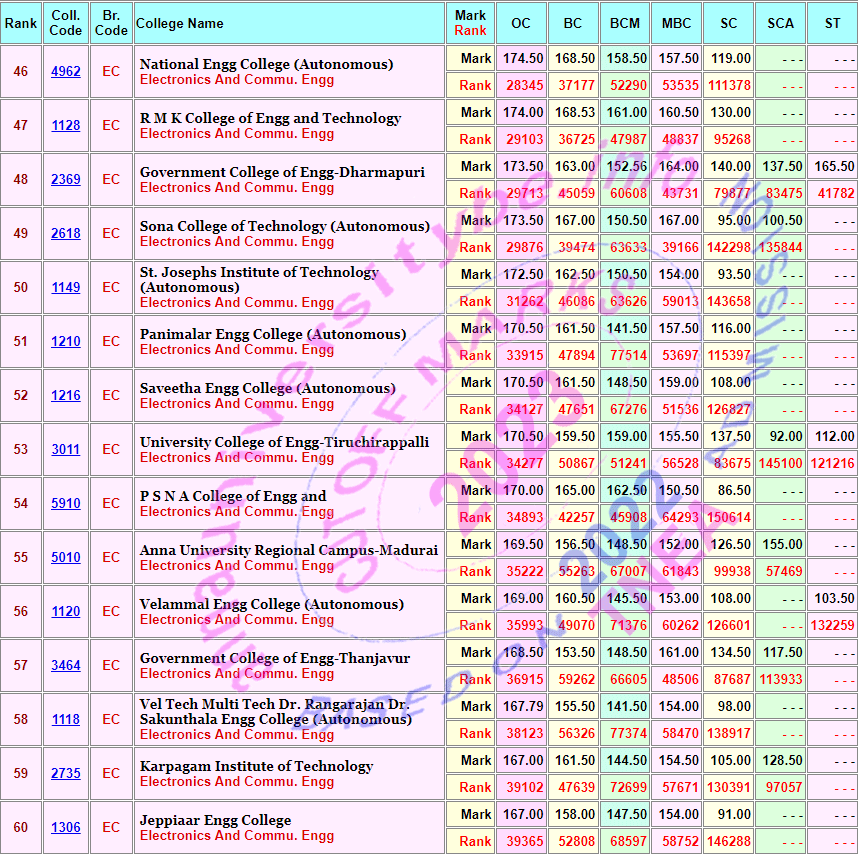Screen dimensions: 858x854
Task: Select college code 1216 link
Action: 66,396
